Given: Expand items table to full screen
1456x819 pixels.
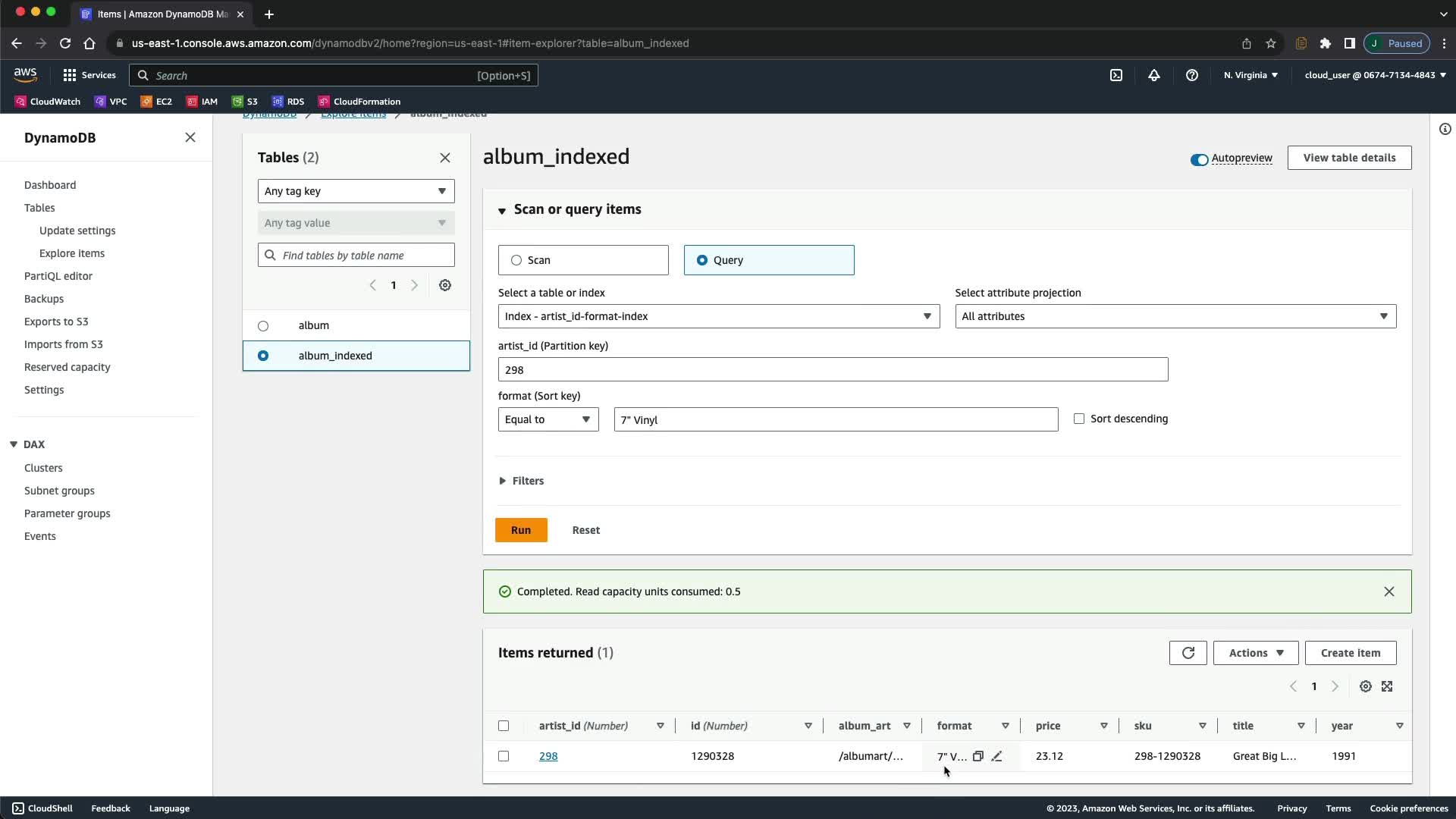Looking at the screenshot, I should pos(1387,686).
